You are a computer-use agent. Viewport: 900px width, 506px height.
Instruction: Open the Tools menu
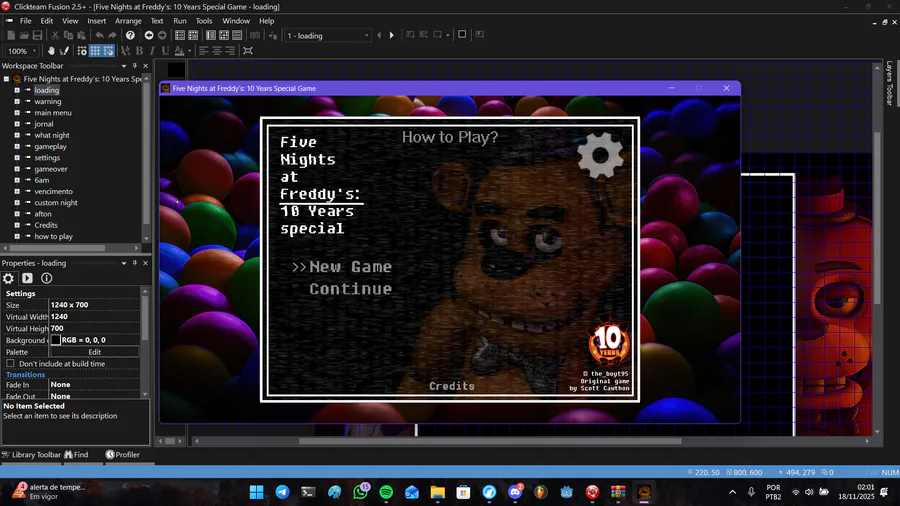point(204,21)
